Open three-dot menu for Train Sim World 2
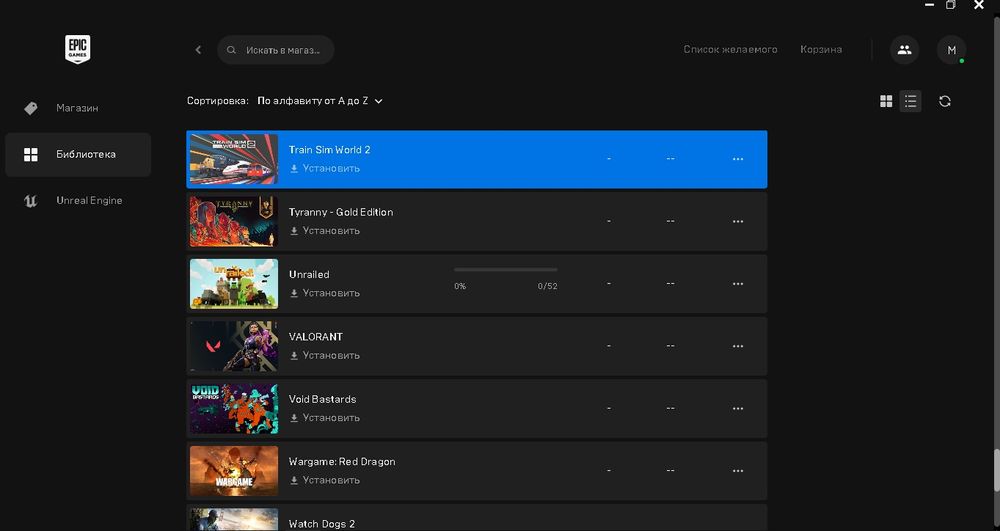This screenshot has width=1000, height=531. tap(738, 159)
